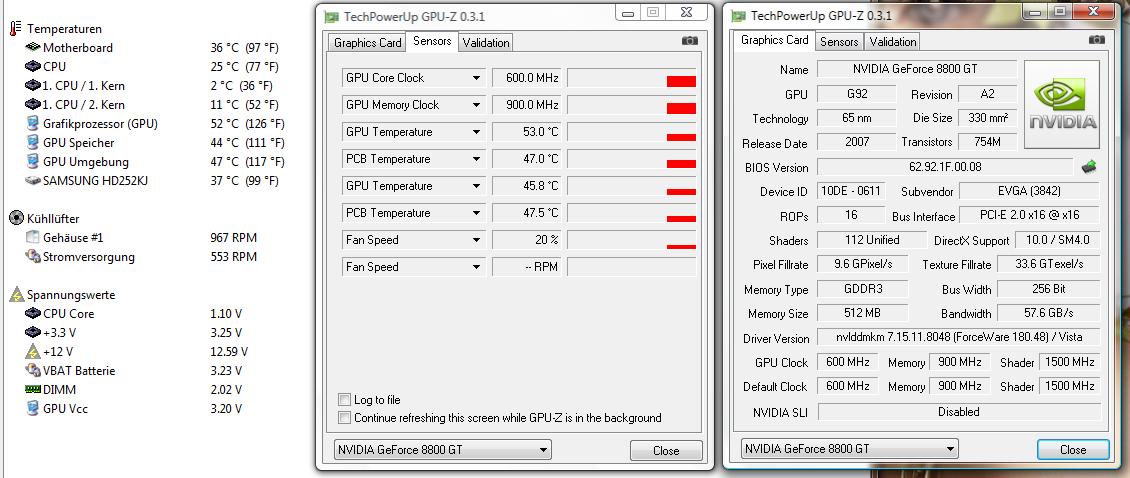Open the GPU Core Clock sensor dropdown

point(476,78)
